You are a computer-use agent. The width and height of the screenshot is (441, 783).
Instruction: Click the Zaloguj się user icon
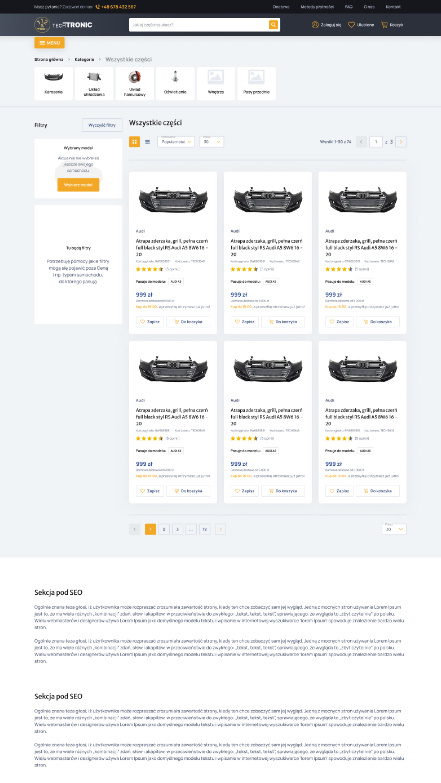(x=315, y=24)
